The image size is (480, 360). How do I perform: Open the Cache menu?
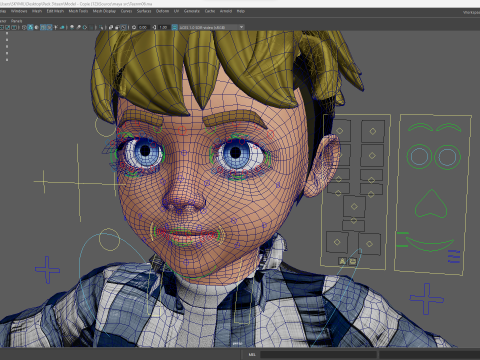click(210, 11)
